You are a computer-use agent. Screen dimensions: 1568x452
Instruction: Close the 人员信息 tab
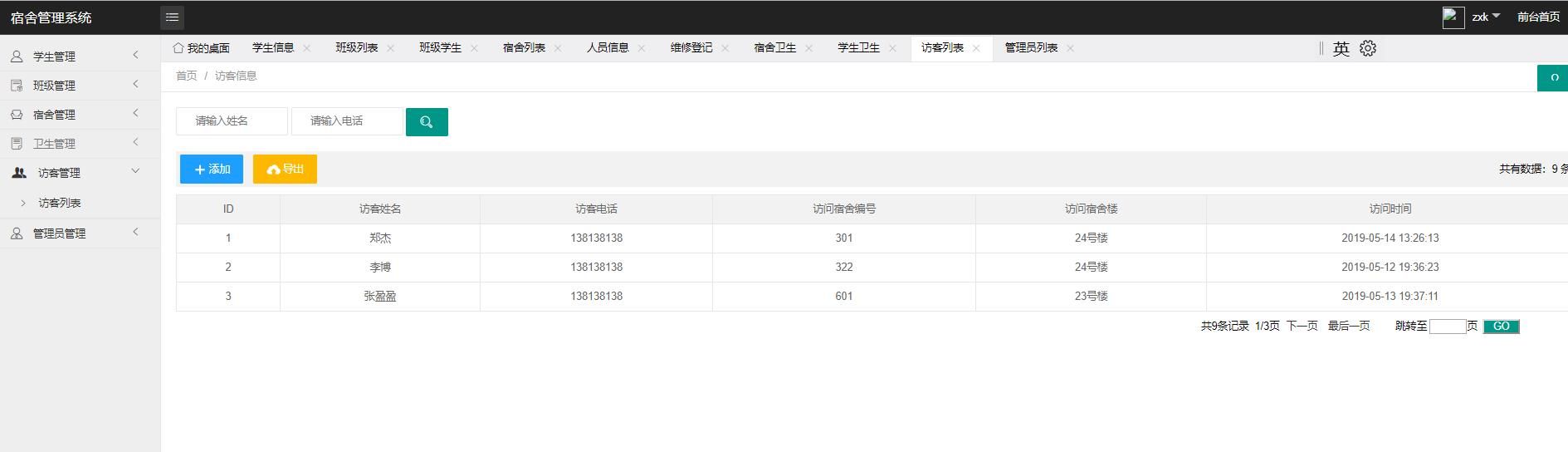click(x=642, y=48)
